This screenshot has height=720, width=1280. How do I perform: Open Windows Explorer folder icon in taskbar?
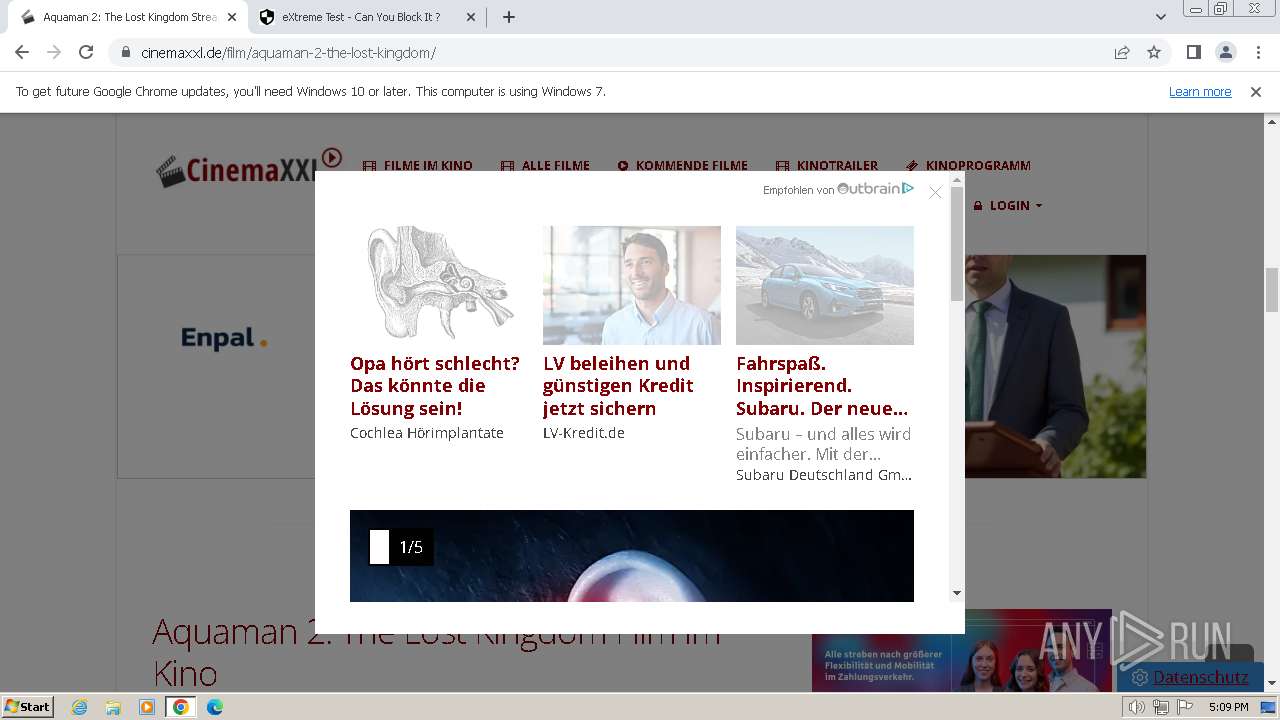[113, 707]
